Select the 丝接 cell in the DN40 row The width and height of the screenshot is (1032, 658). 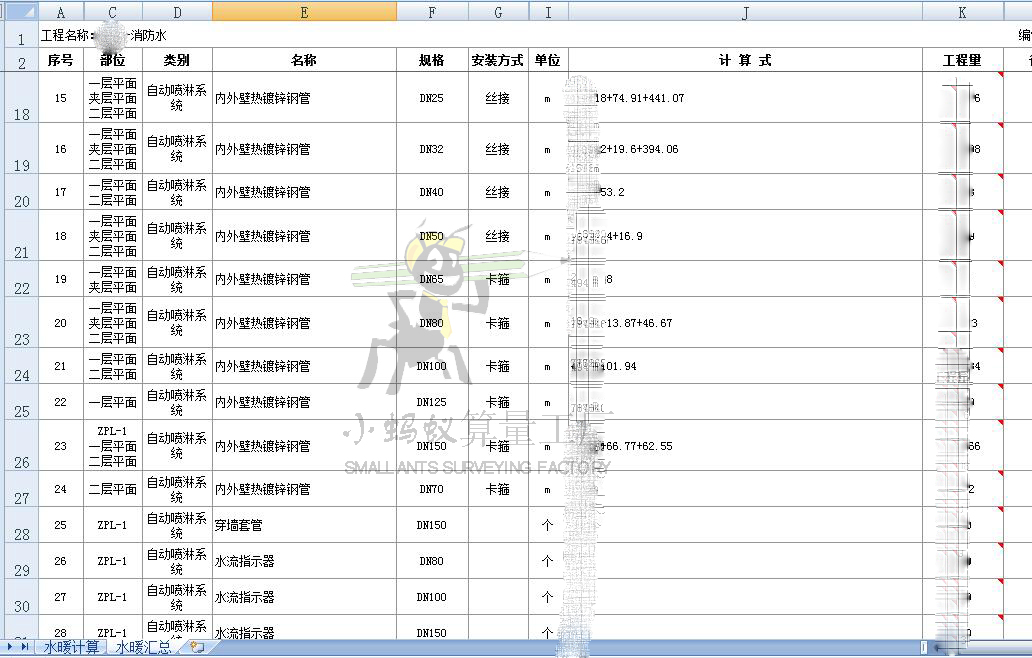(x=497, y=192)
